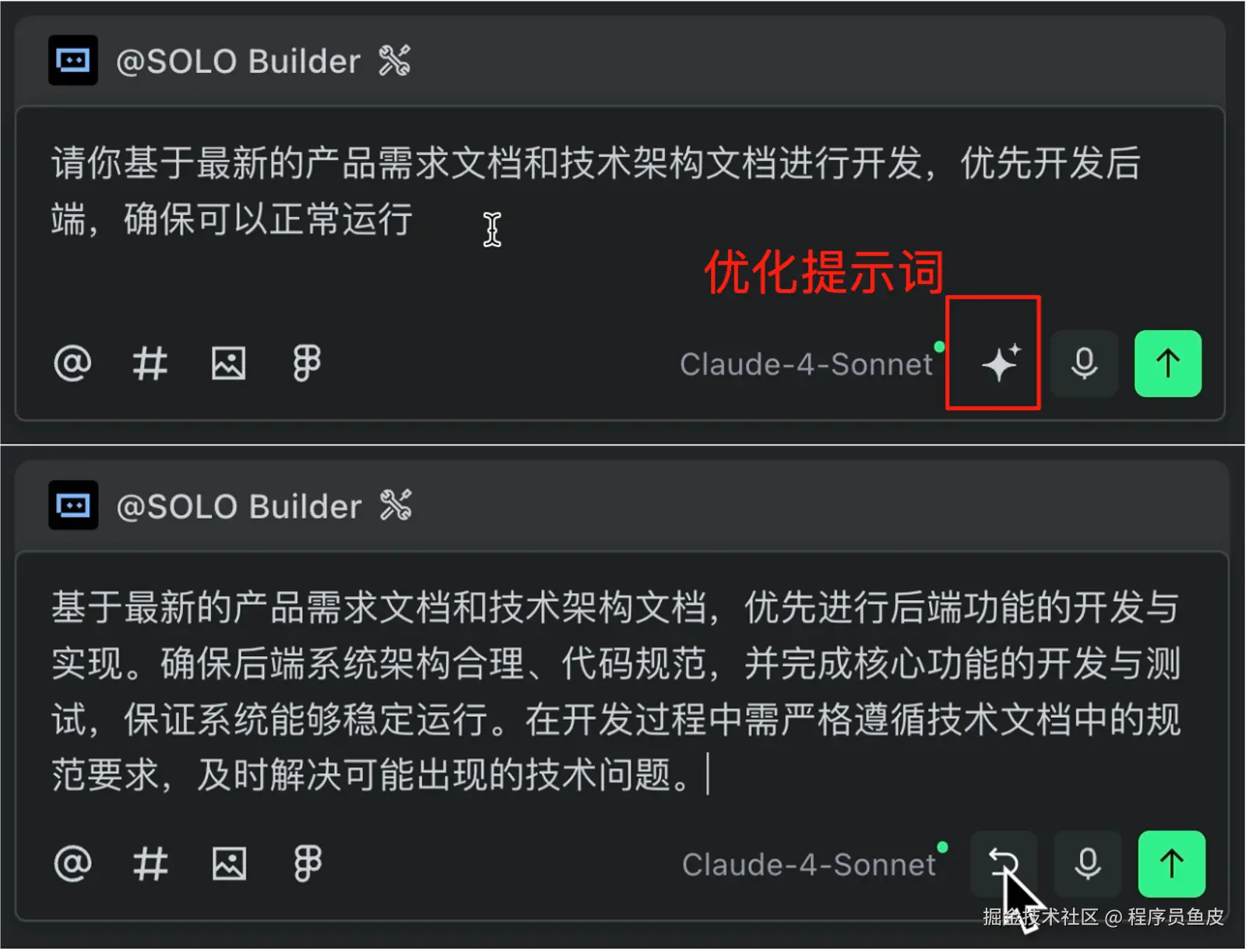This screenshot has height=952, width=1249.
Task: Click the microphone icon in upper panel
Action: pos(1085,364)
